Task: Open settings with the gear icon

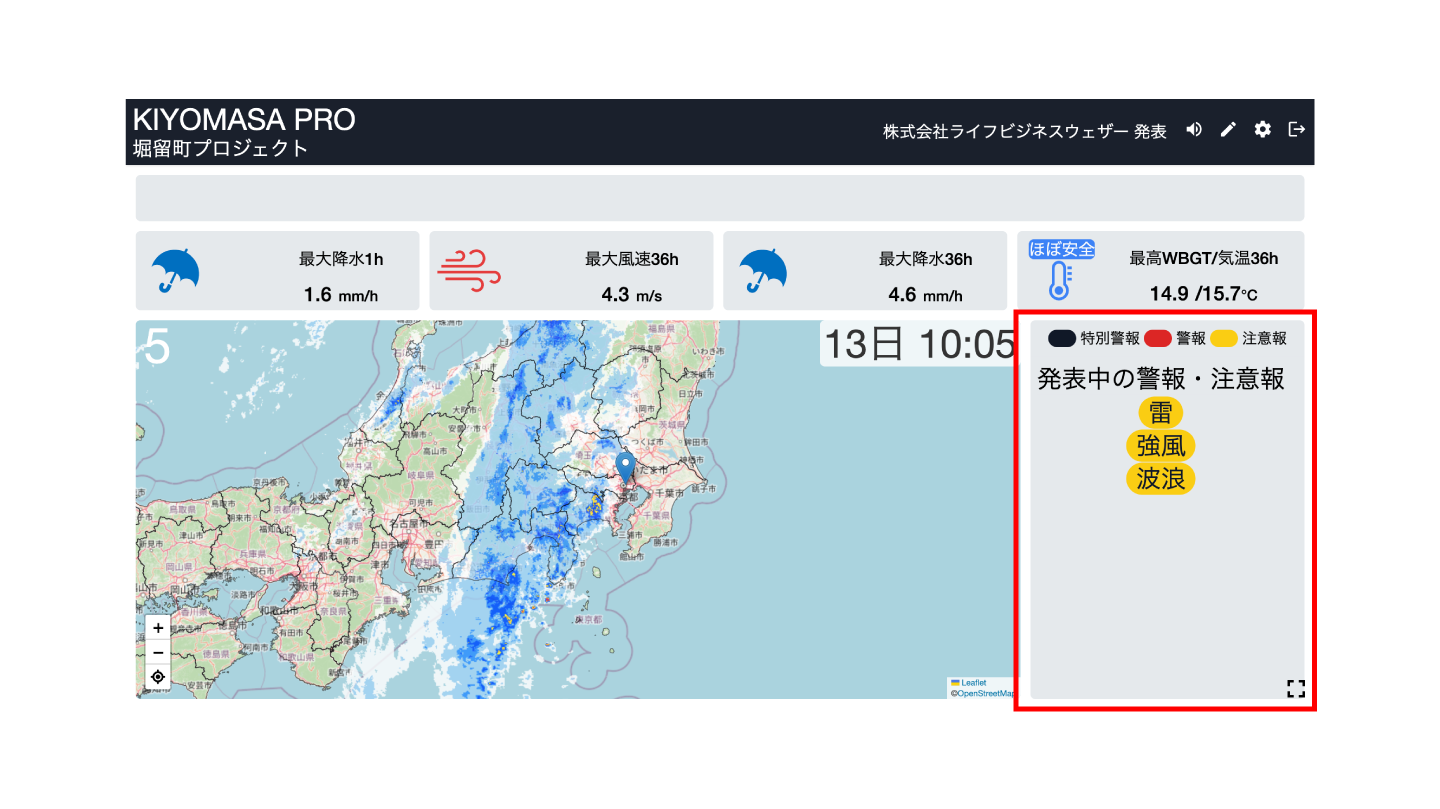Action: (1263, 130)
